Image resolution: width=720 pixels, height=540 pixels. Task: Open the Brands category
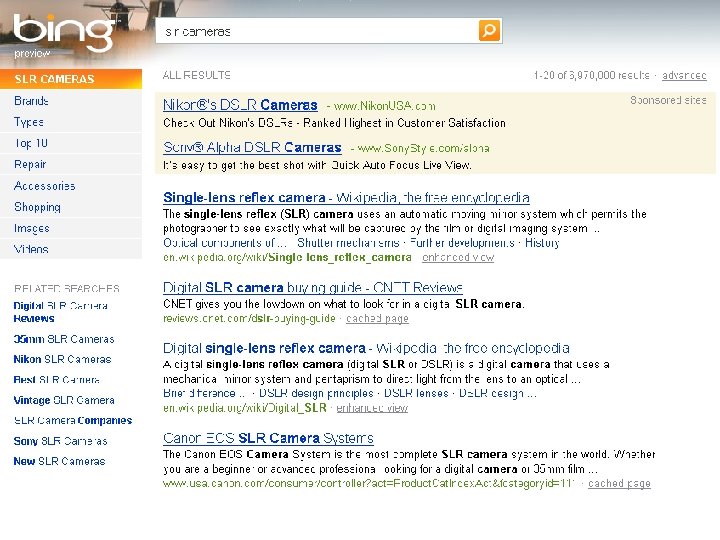tap(31, 101)
